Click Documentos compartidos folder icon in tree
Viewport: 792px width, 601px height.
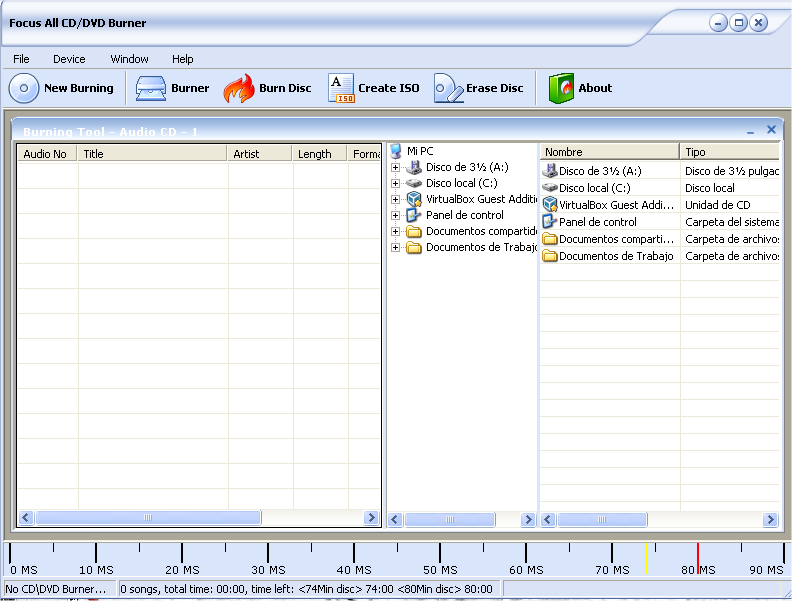(414, 231)
